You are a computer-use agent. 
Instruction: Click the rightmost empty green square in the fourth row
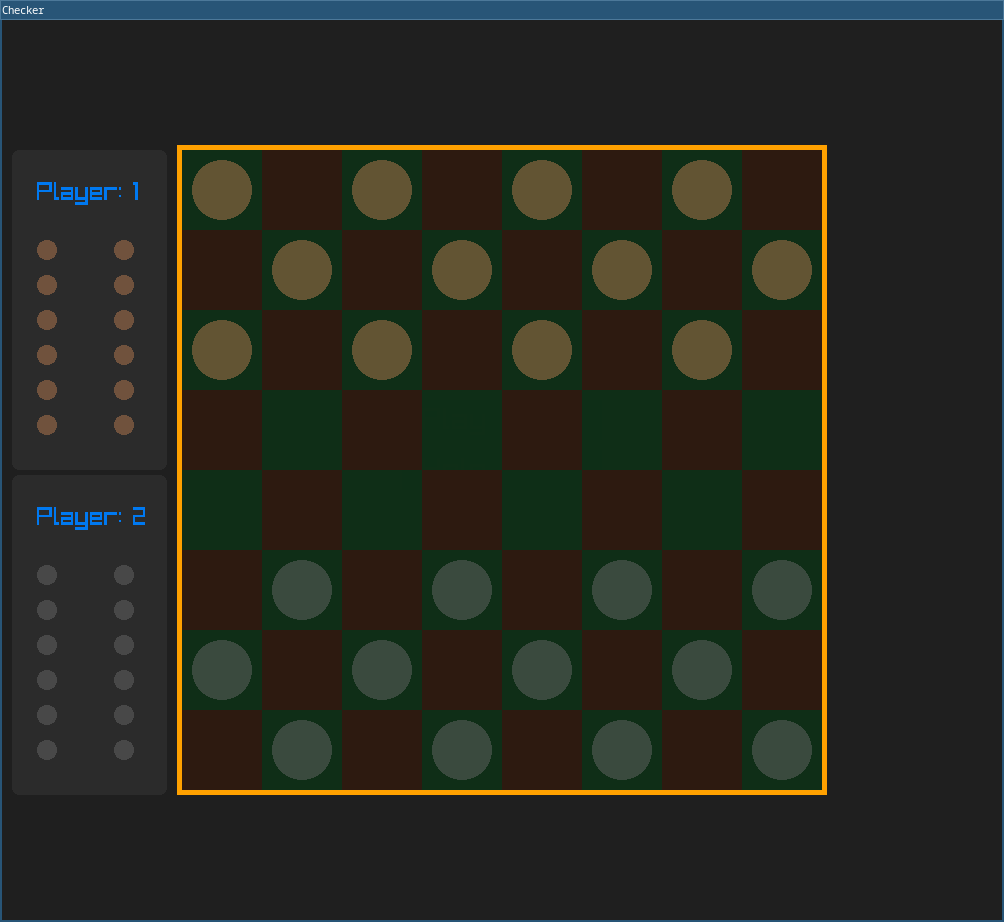[x=782, y=430]
